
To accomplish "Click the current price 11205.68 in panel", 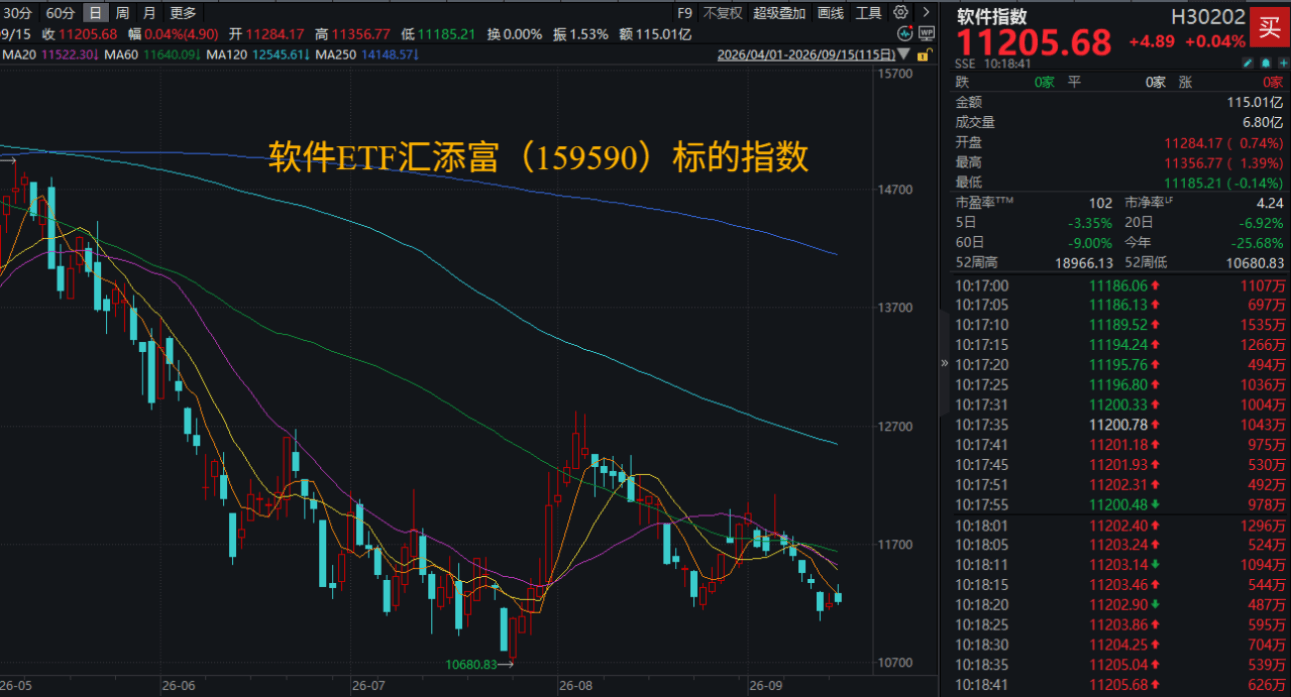I will coord(1034,43).
